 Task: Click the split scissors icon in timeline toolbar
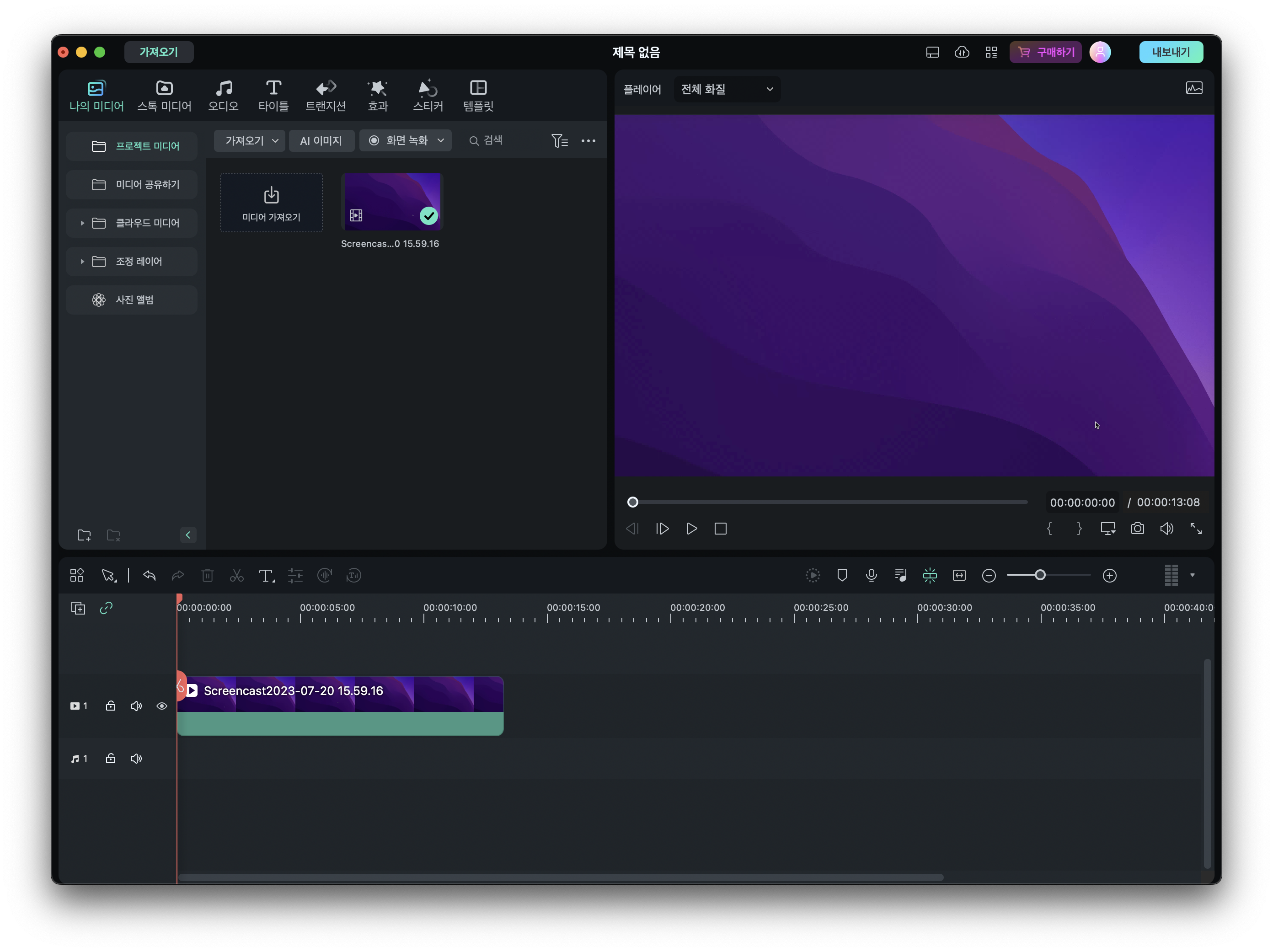pos(236,575)
